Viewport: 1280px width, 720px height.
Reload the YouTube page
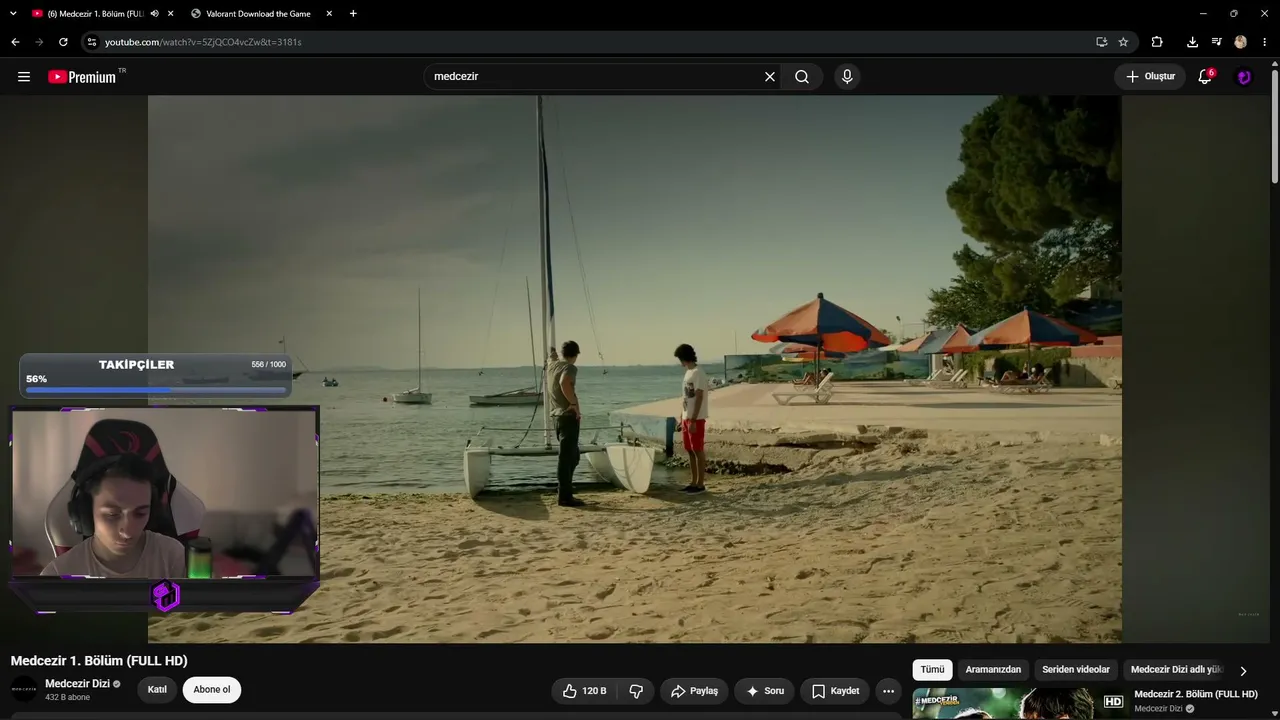tap(63, 42)
